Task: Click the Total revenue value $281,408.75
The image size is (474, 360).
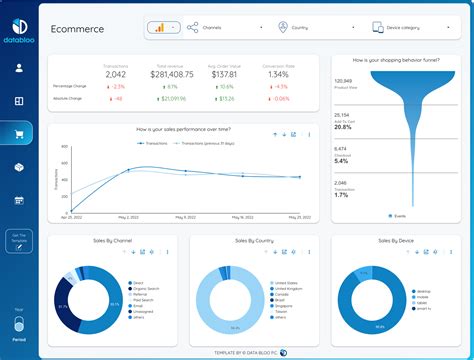Action: coord(172,74)
